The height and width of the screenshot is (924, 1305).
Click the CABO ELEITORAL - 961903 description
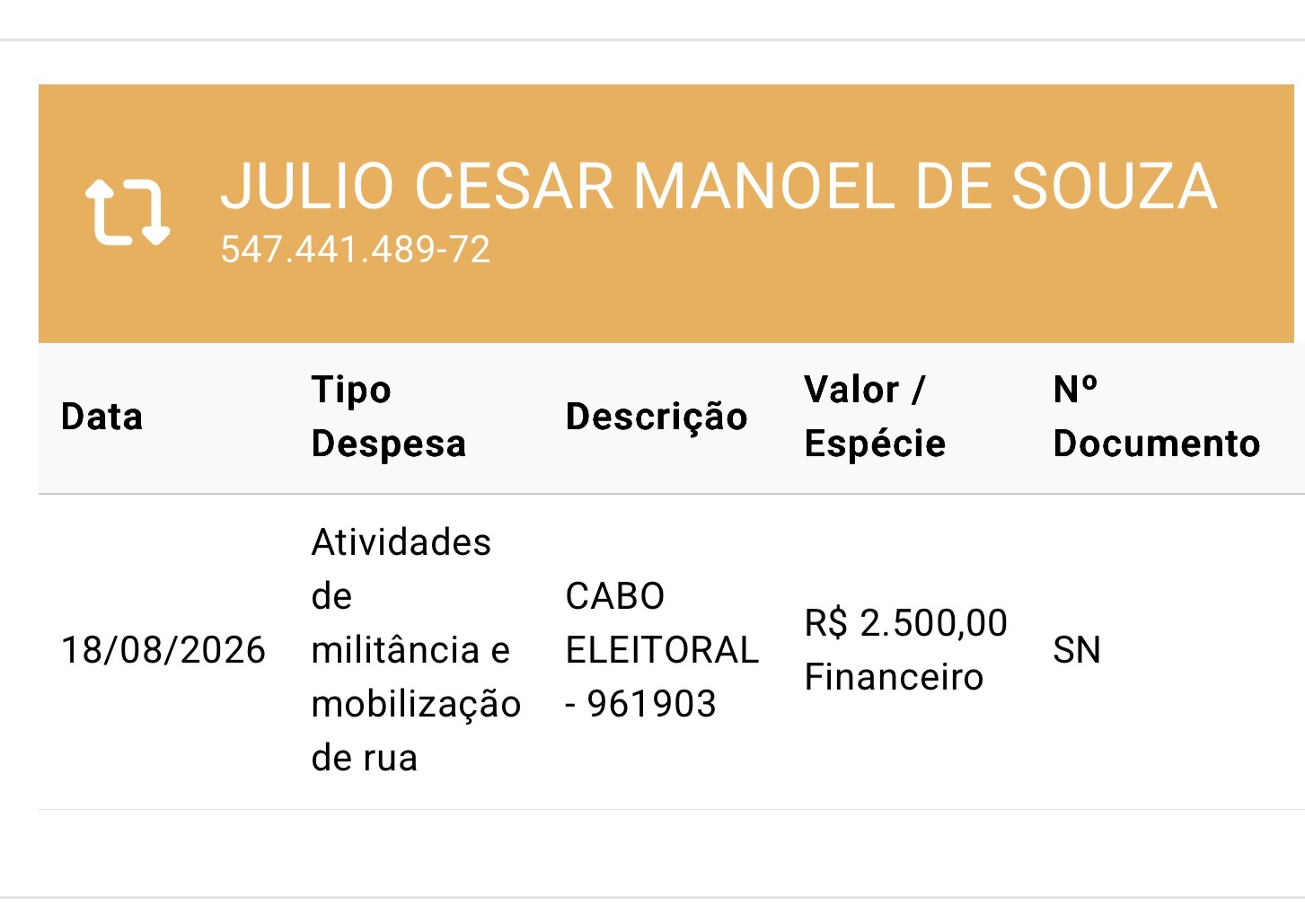coord(662,650)
